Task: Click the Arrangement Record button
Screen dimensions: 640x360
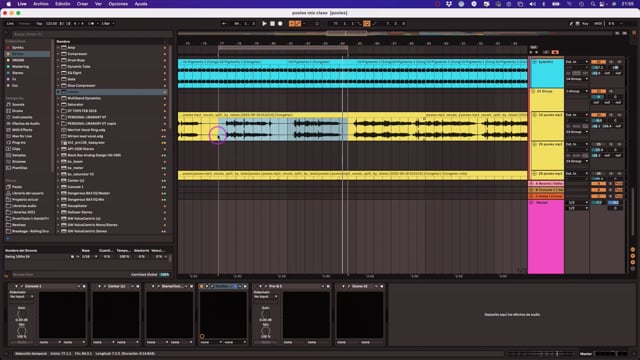Action: [280, 24]
